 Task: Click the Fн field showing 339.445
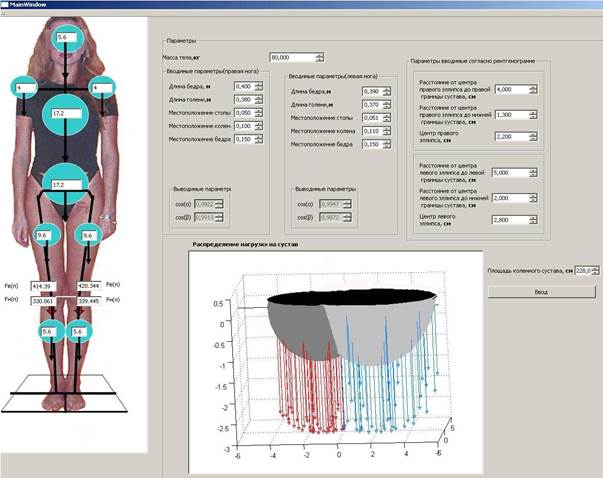89,301
